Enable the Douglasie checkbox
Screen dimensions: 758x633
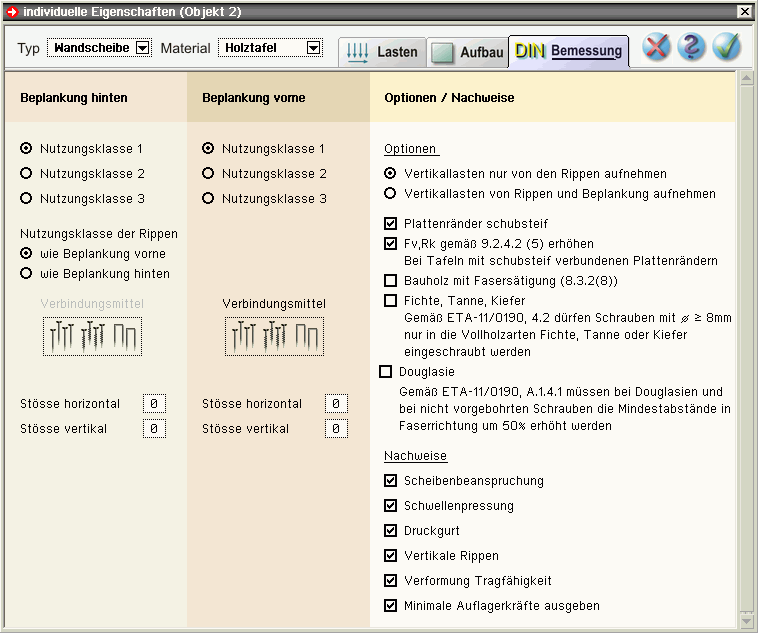coord(386,372)
